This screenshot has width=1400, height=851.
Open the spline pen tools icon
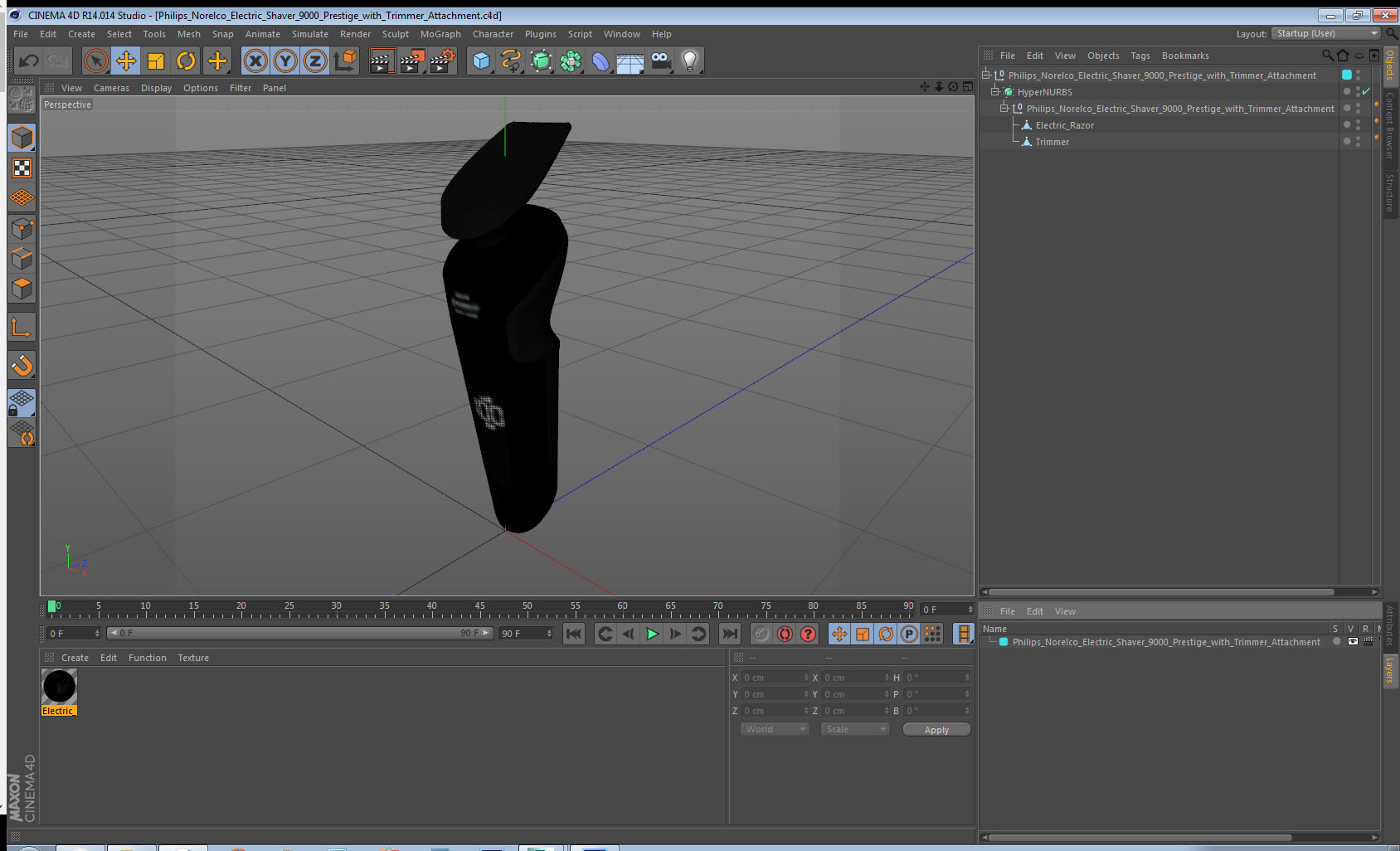(511, 61)
